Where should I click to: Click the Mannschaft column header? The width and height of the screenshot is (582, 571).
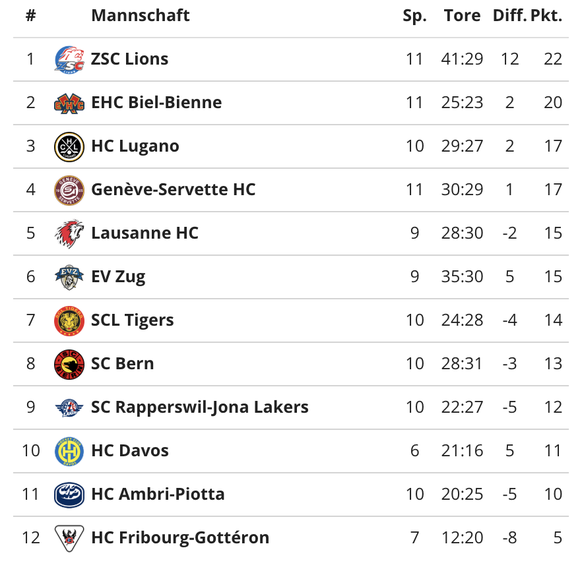(140, 16)
